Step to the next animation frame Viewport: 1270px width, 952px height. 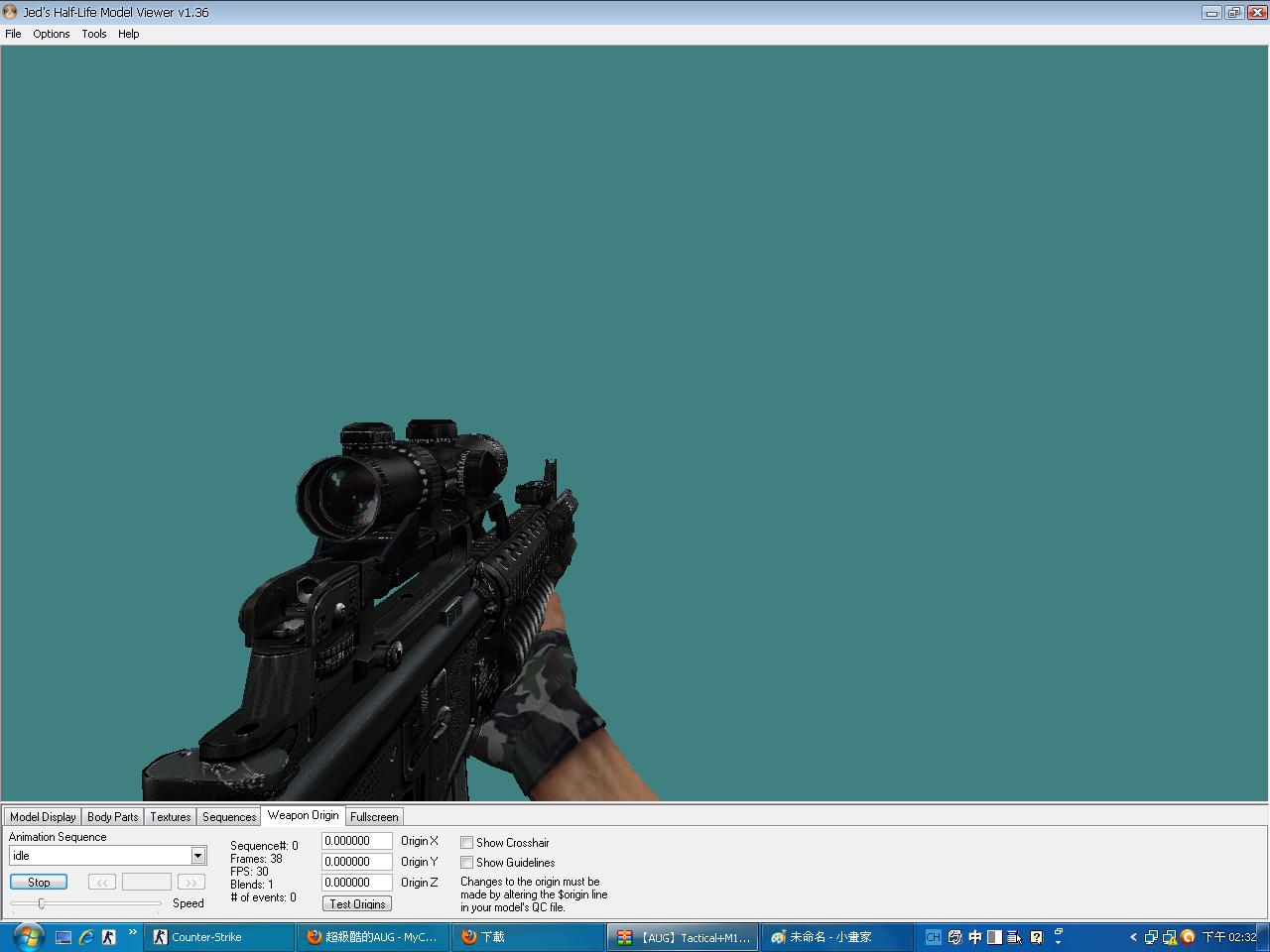pyautogui.click(x=191, y=882)
